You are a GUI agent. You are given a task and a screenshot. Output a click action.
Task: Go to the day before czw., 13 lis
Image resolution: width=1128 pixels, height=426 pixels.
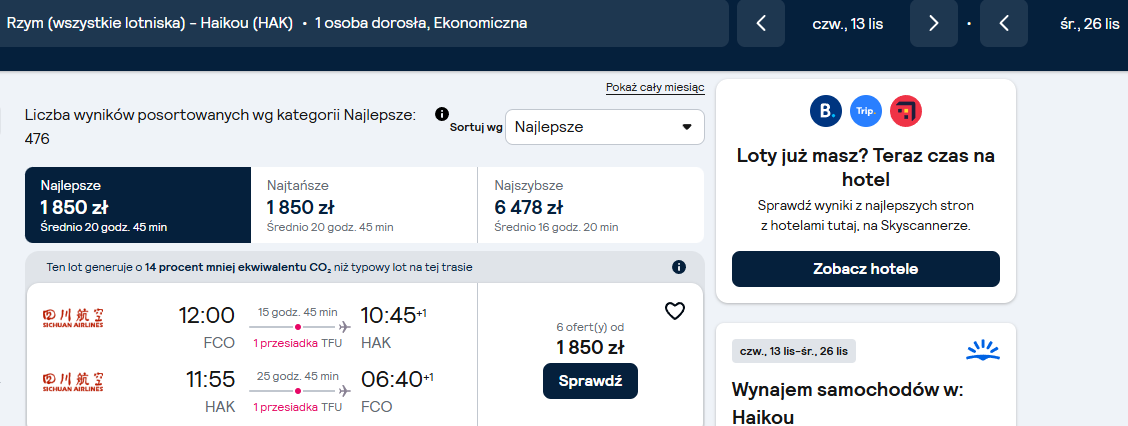tap(761, 23)
